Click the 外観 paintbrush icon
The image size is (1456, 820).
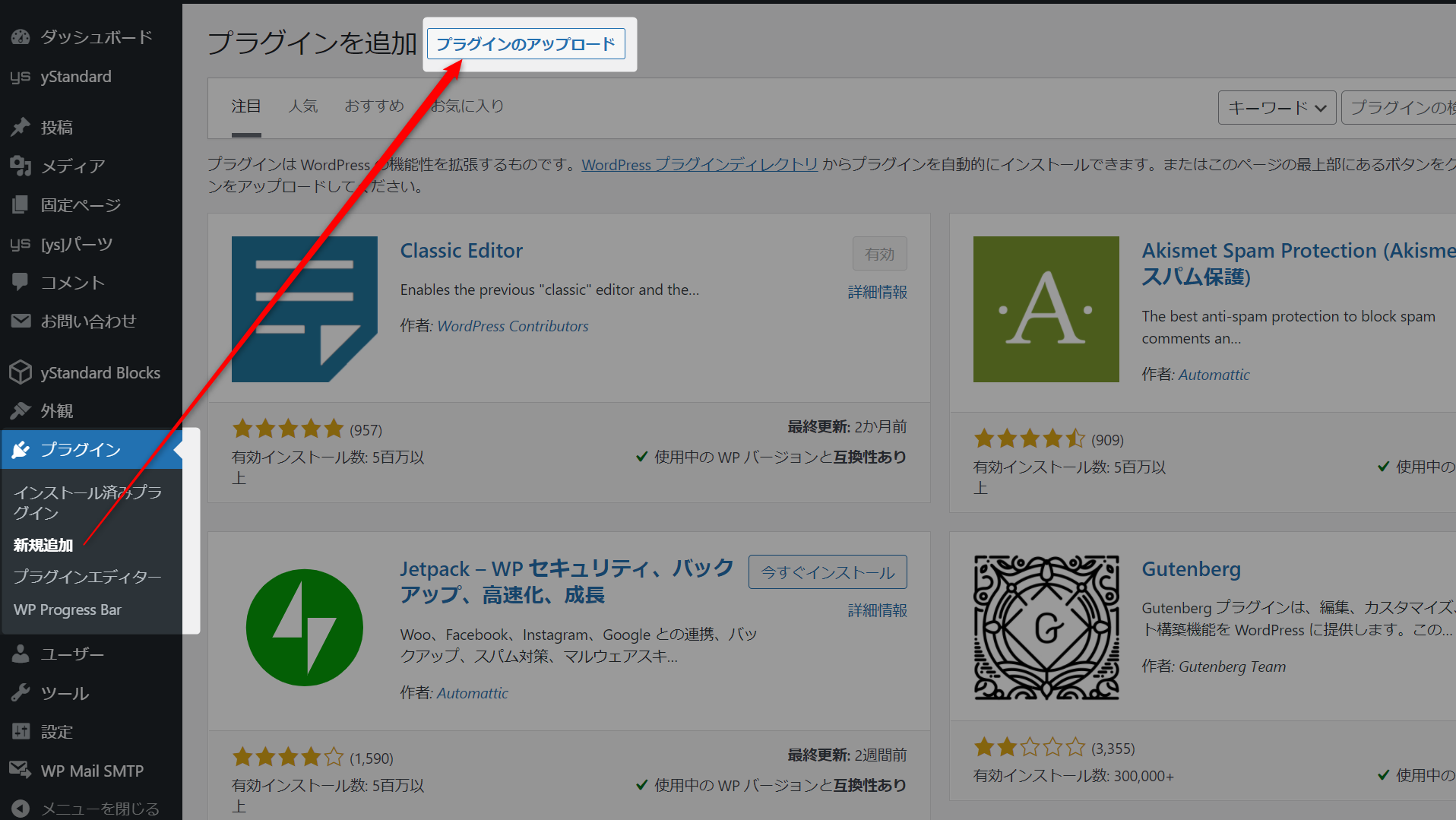tap(21, 410)
